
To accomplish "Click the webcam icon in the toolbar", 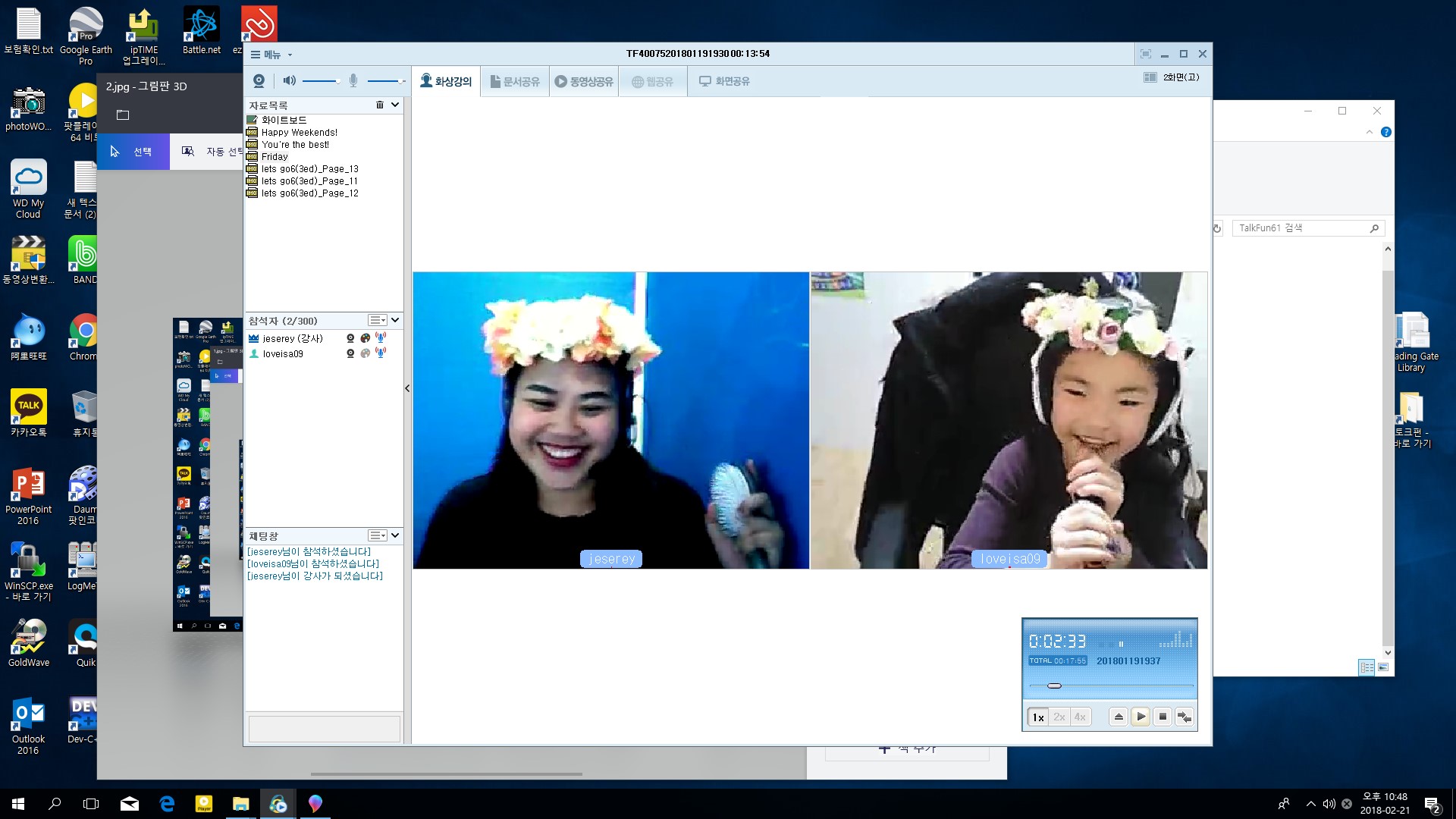I will (x=259, y=80).
